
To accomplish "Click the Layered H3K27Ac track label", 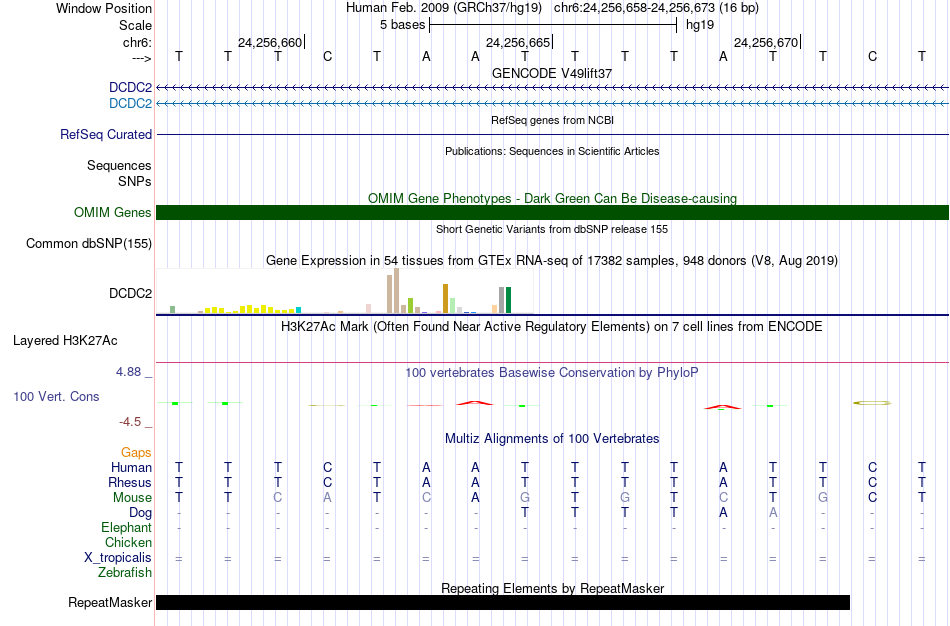I will pyautogui.click(x=65, y=341).
